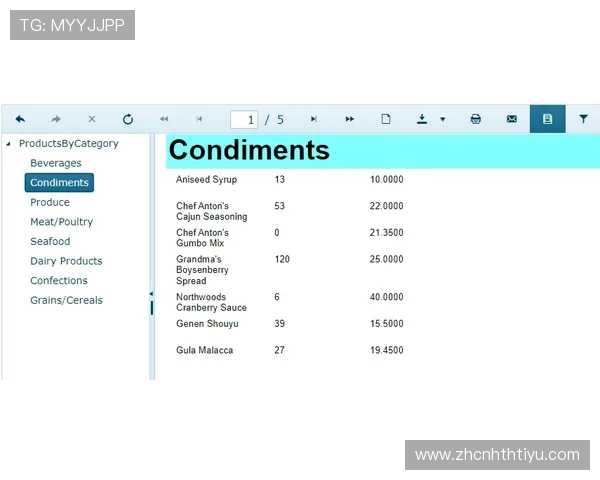Viewport: 600px width, 480px height.
Task: Jump to the last page
Action: pos(349,119)
